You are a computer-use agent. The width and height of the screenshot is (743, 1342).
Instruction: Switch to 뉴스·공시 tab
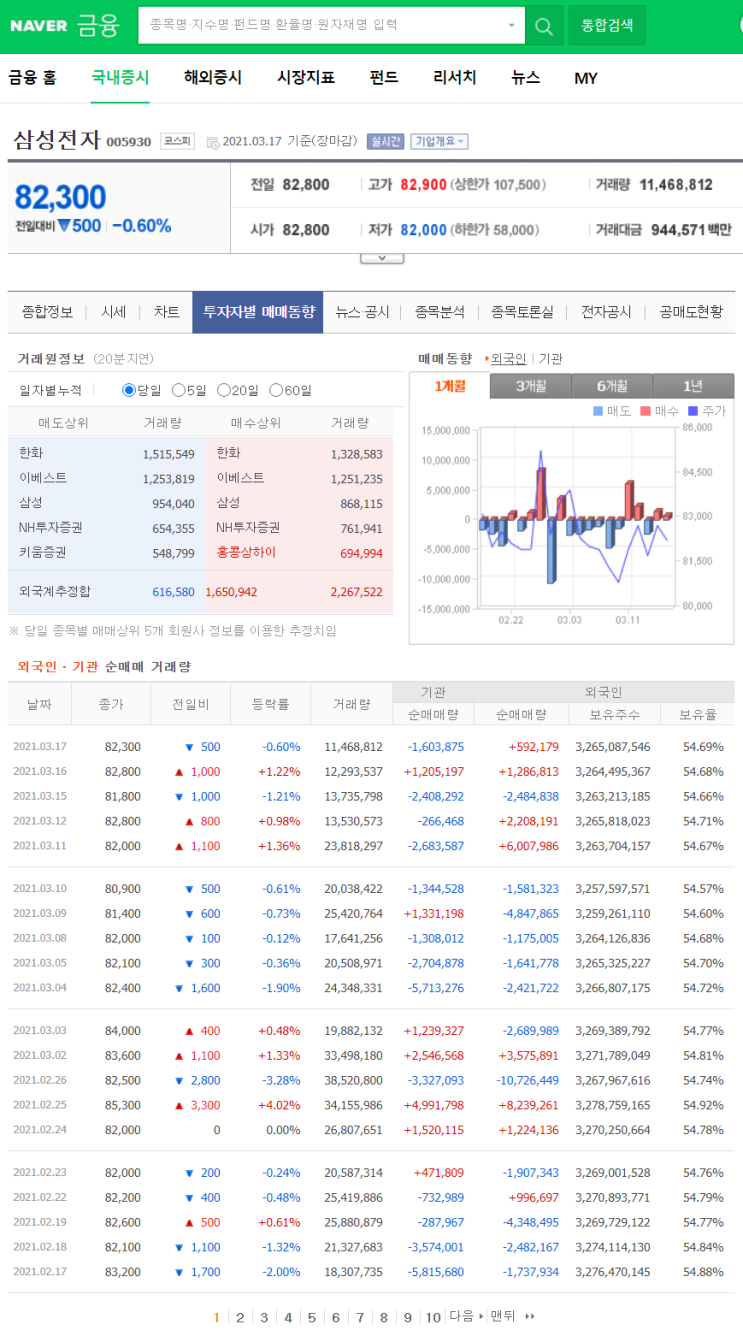pyautogui.click(x=362, y=312)
